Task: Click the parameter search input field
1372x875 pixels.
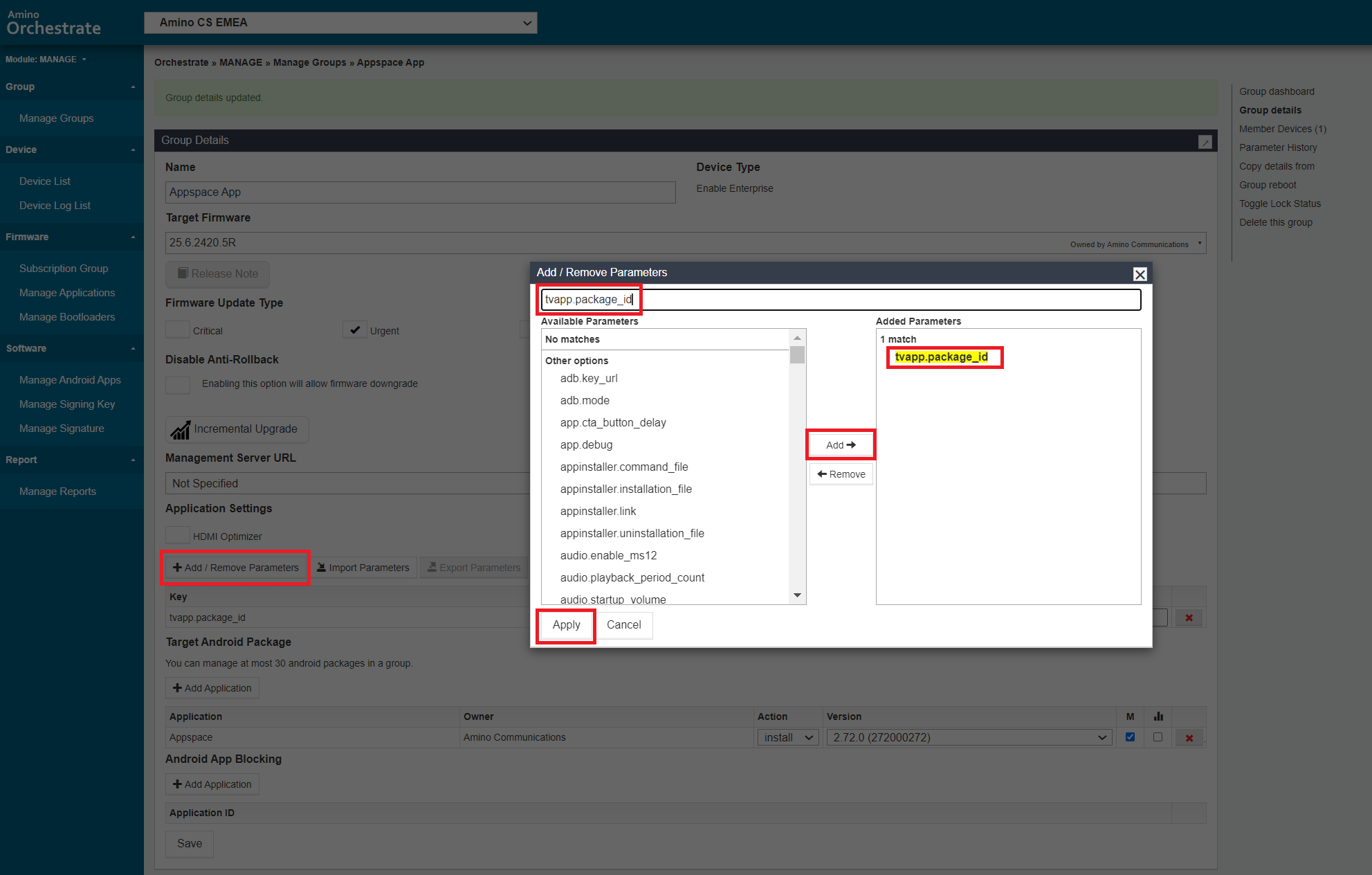Action: tap(841, 300)
